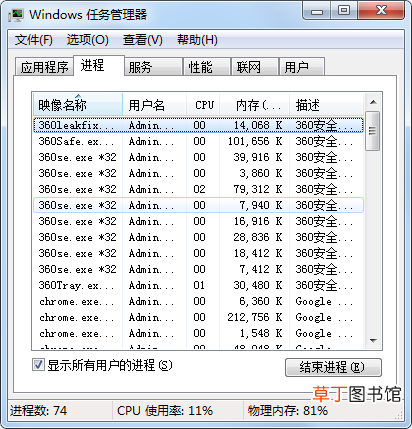Screen dimensions: 412x429
Task: Click the scrollbar up arrow
Action: 373,102
